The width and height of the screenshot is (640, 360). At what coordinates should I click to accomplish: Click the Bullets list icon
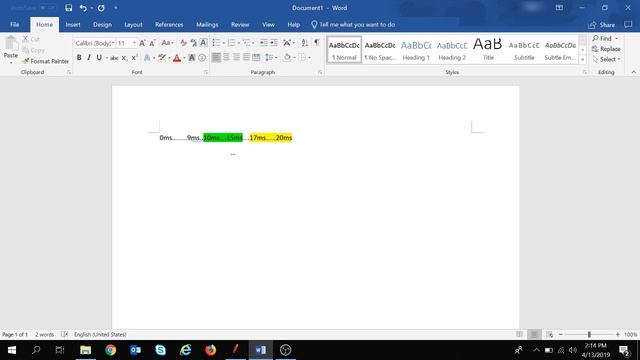(216, 43)
